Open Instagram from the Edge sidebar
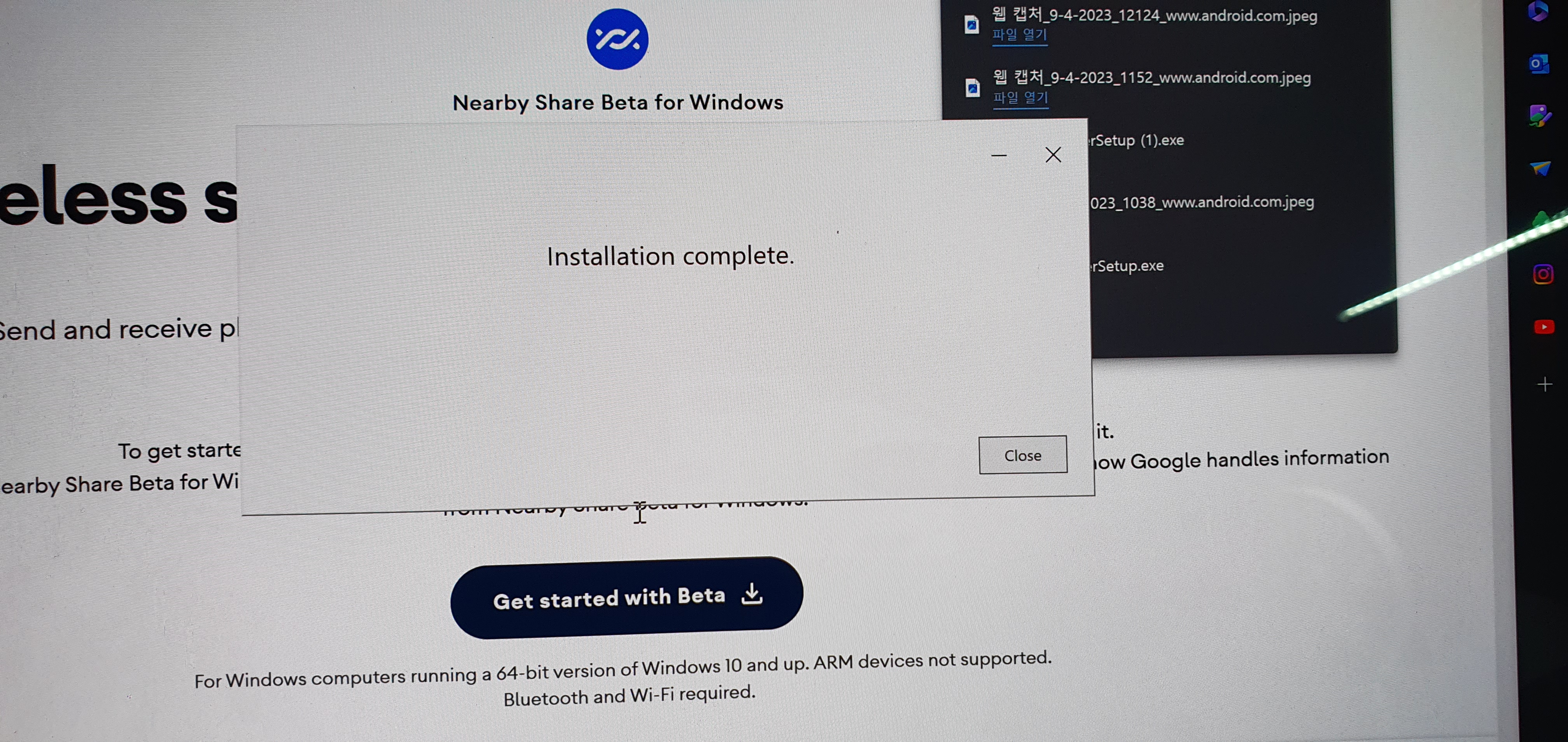 point(1543,274)
